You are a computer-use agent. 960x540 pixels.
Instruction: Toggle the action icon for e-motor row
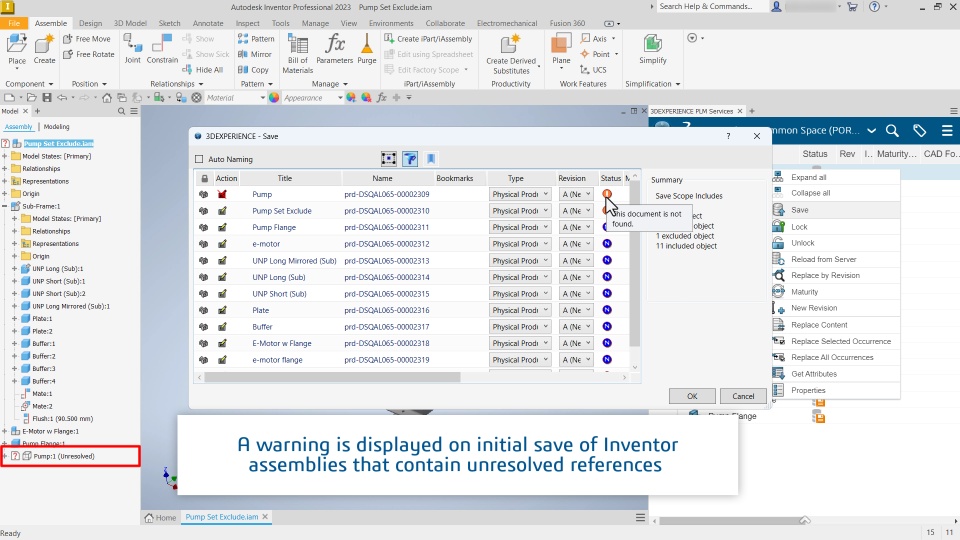pyautogui.click(x=222, y=244)
